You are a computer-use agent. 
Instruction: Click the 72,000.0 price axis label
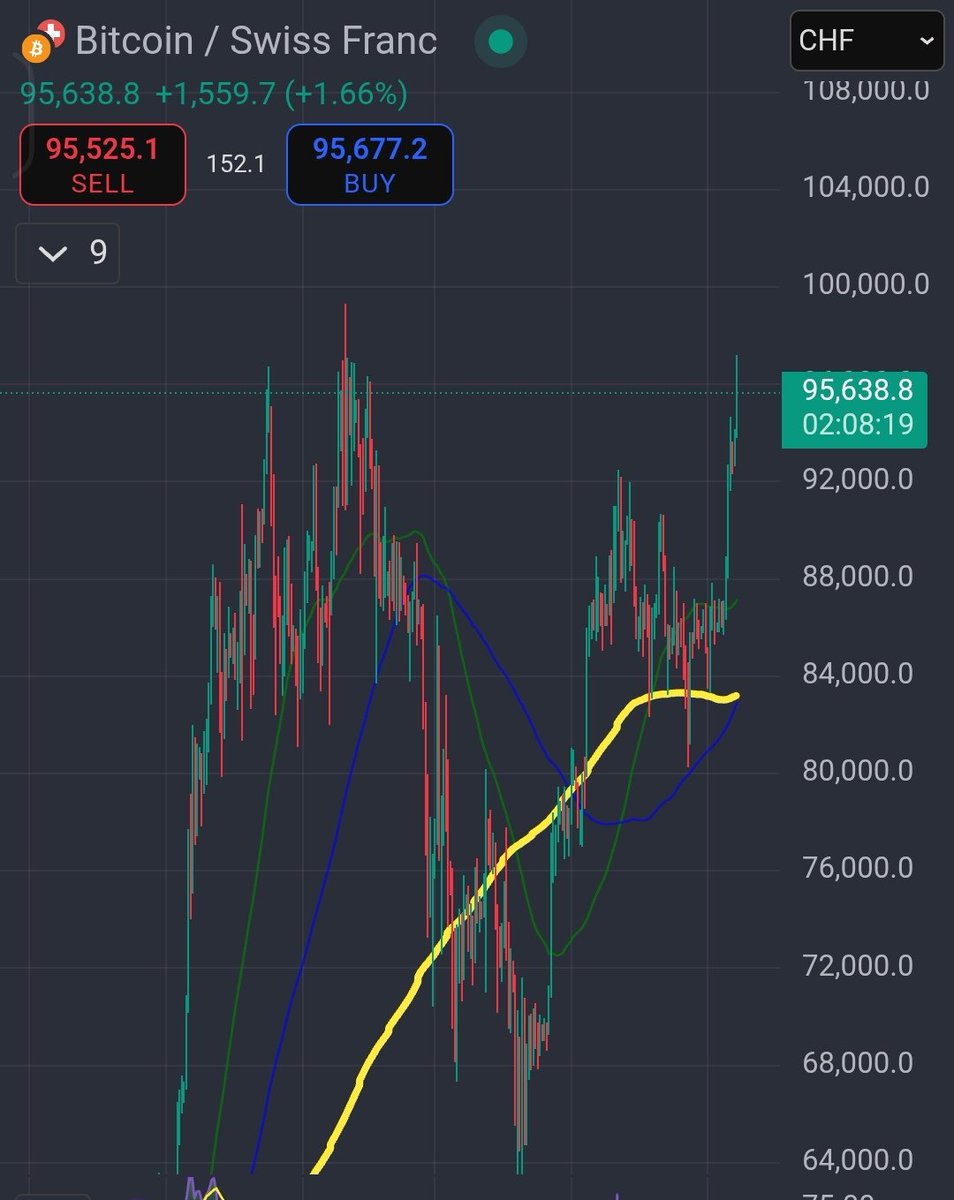858,966
